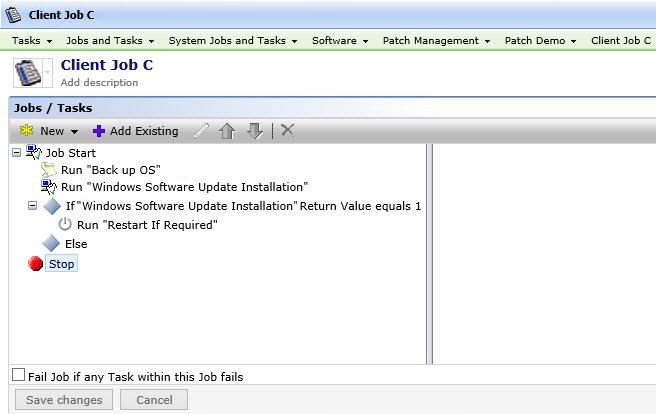Click the blue plus Add Existing icon
656x414 pixels.
click(x=99, y=131)
